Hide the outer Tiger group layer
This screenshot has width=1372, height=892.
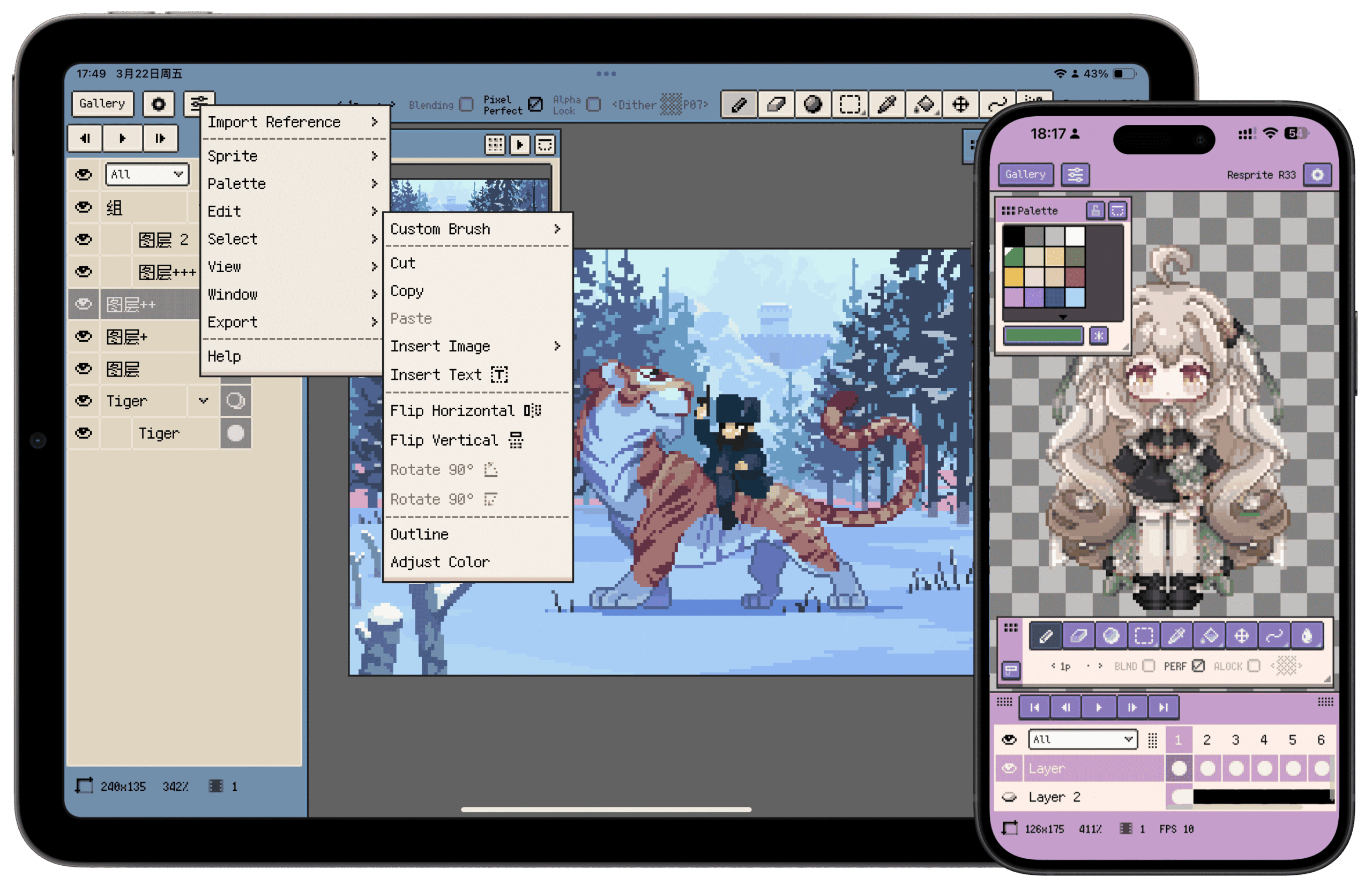84,401
